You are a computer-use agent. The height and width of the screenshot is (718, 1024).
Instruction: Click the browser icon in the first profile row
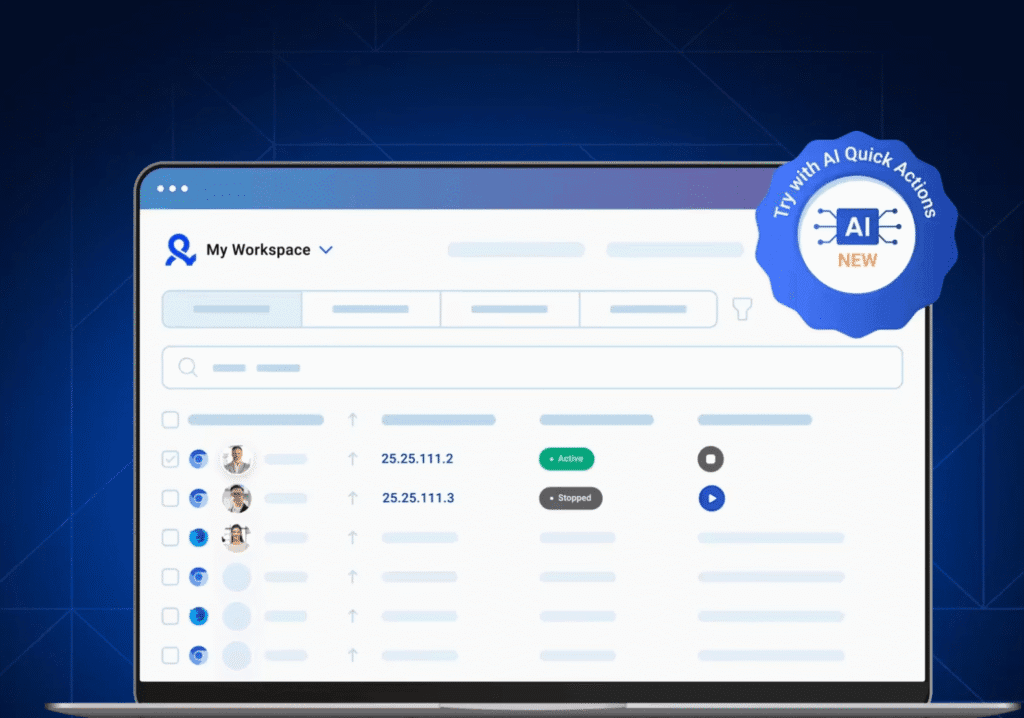coord(198,459)
